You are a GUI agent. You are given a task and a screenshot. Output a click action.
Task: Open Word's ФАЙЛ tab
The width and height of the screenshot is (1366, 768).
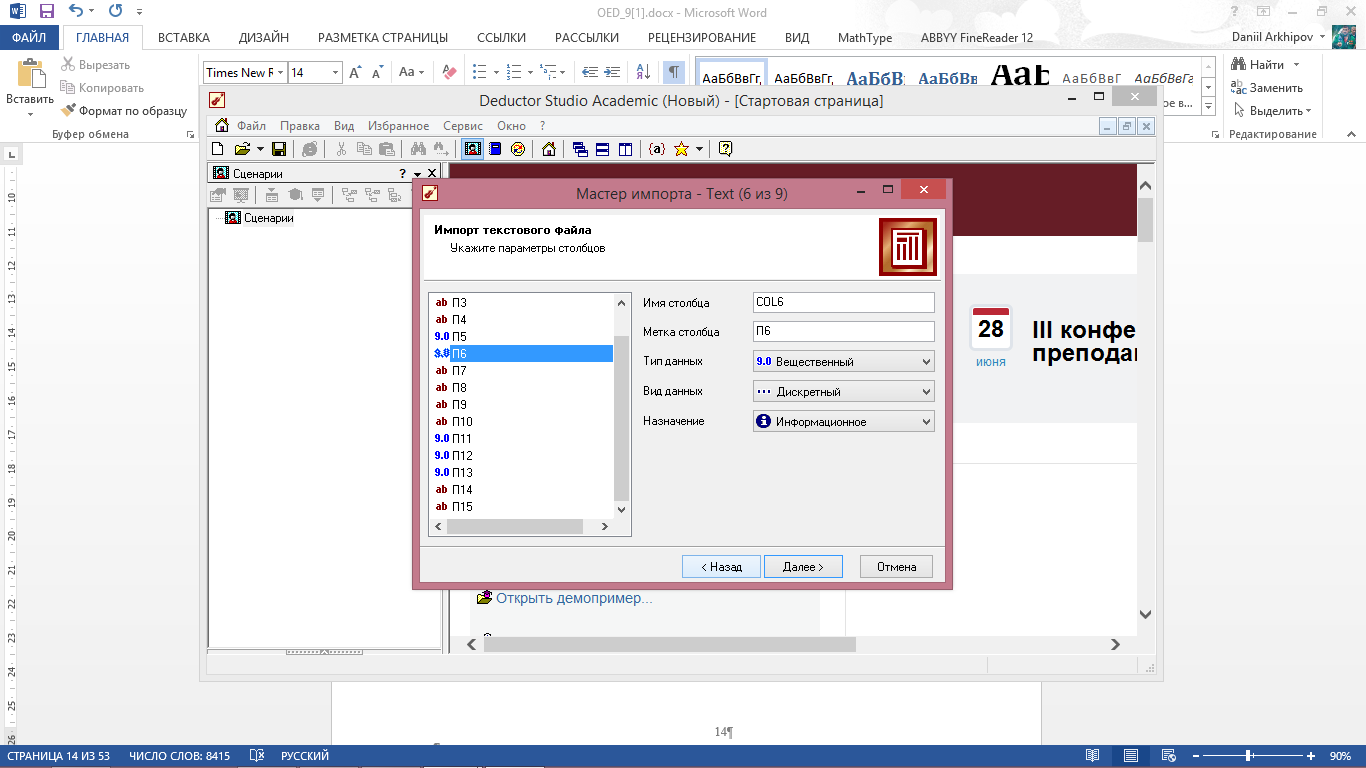29,37
